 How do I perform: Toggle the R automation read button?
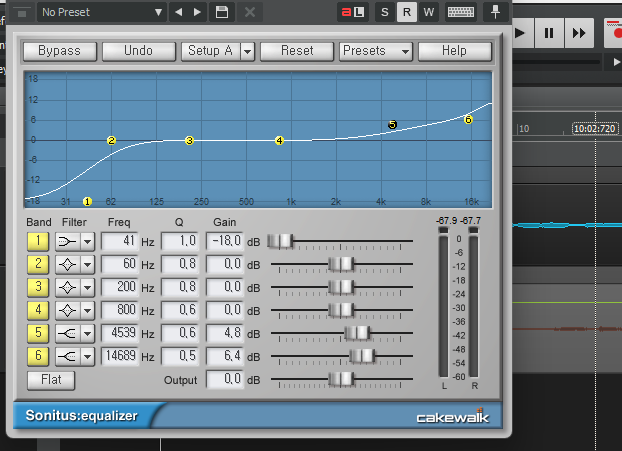point(407,12)
